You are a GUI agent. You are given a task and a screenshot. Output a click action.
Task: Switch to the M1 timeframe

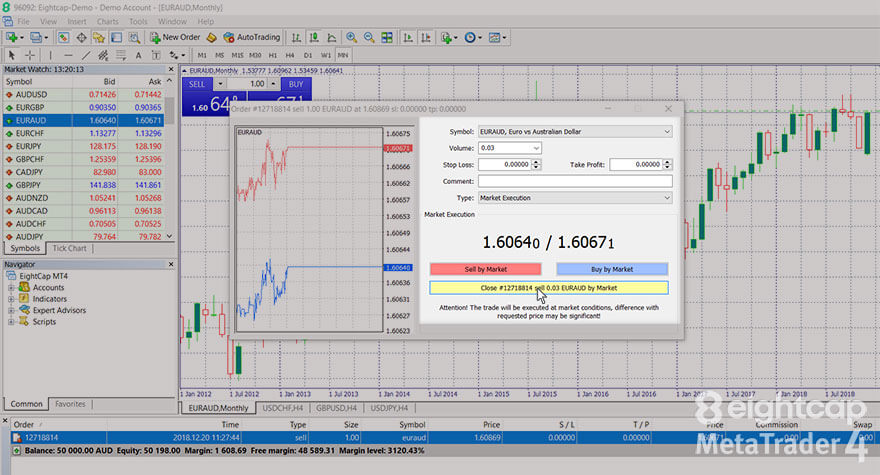click(x=202, y=55)
